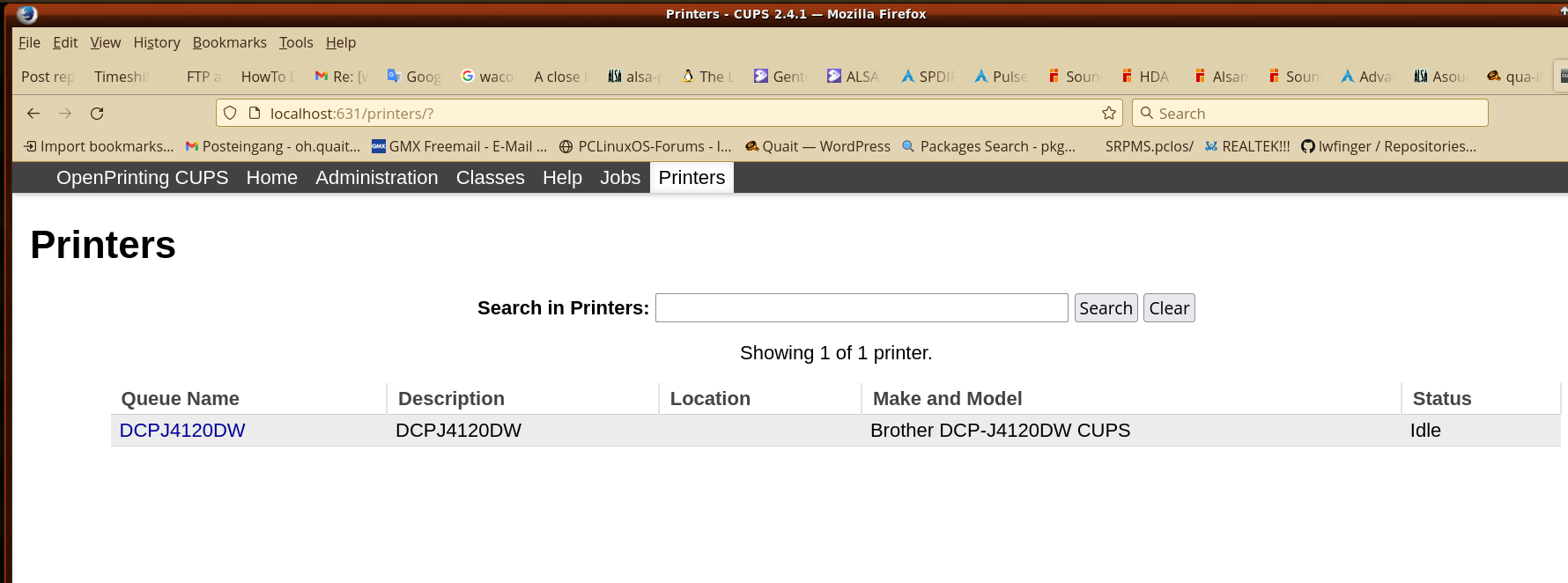Switch to the Re: Gmail tab
The image size is (1568, 583).
pos(341,77)
